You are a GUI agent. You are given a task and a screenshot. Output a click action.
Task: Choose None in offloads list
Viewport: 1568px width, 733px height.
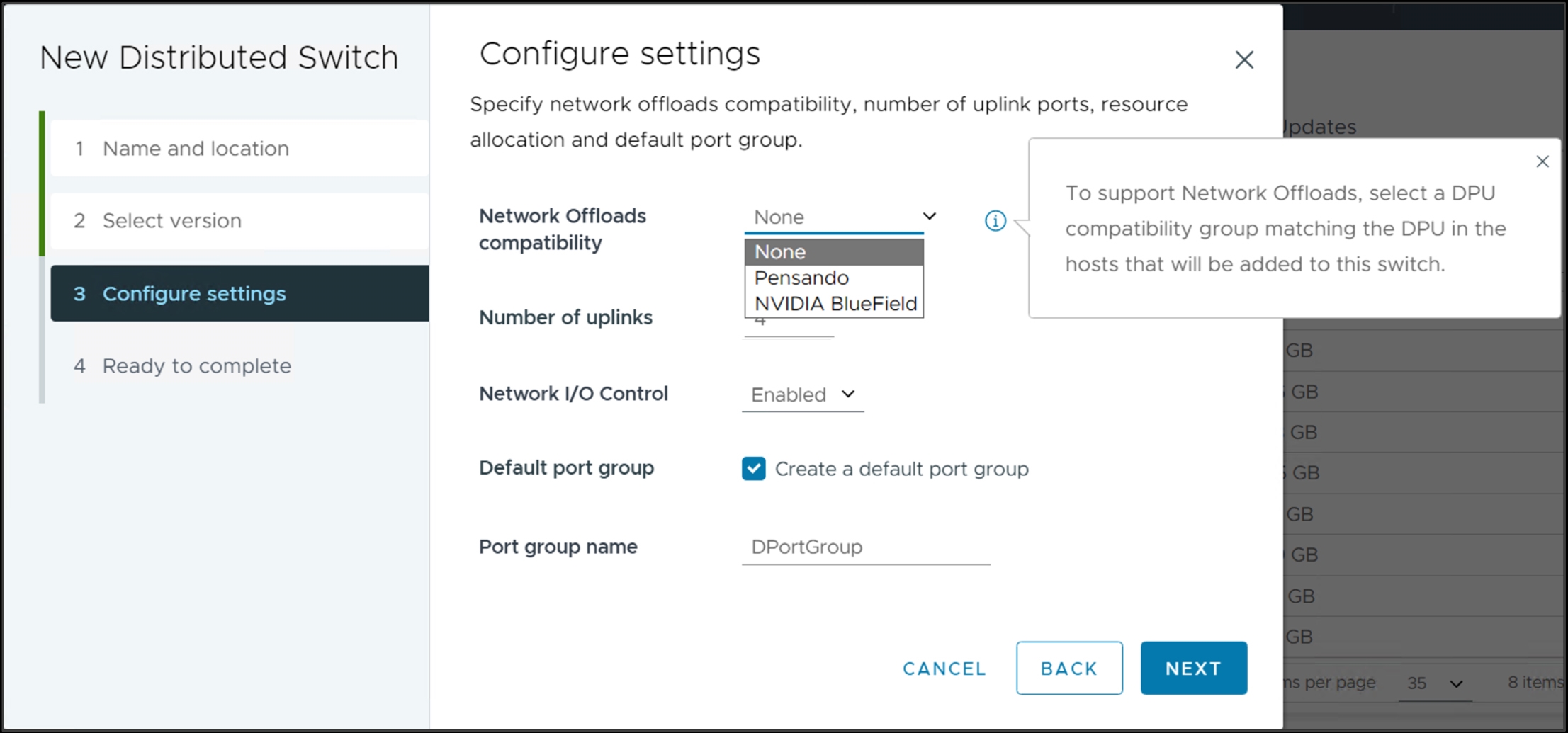click(834, 251)
